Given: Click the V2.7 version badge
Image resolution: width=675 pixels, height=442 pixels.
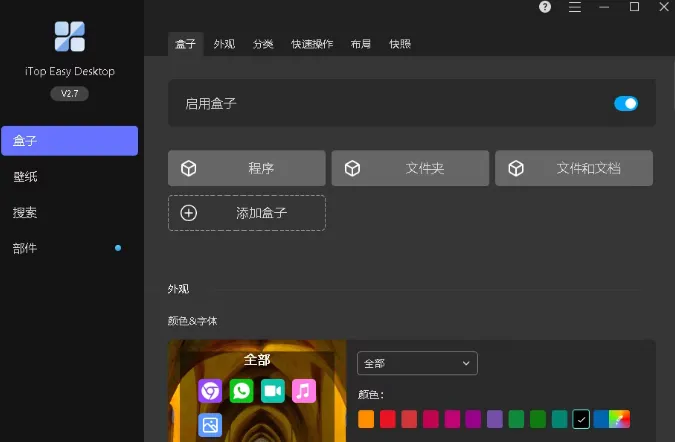Looking at the screenshot, I should coord(70,94).
